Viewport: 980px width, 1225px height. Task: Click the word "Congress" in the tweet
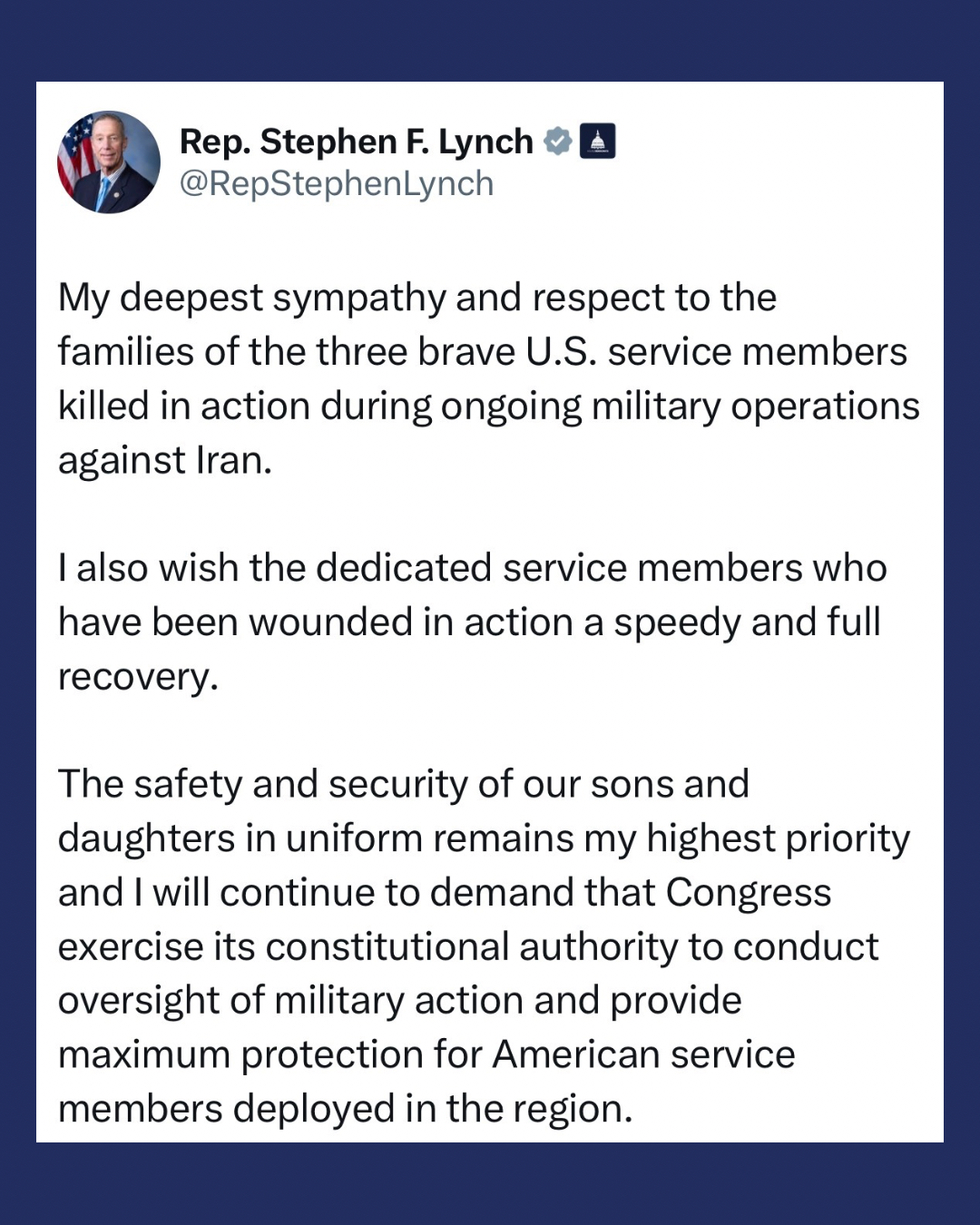point(748,892)
